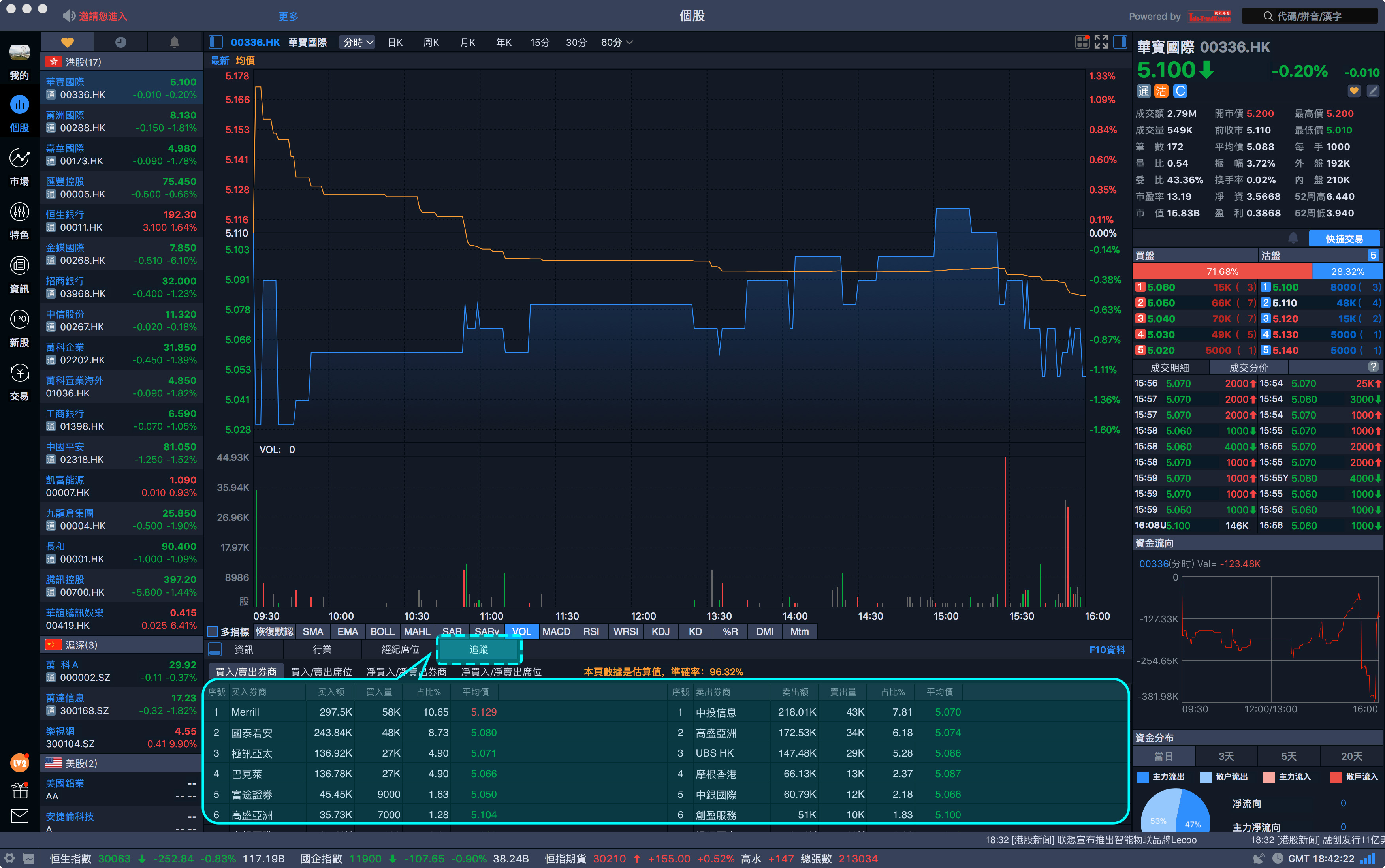This screenshot has width=1385, height=868.
Task: Toggle the right panel visibility button
Action: point(1120,42)
